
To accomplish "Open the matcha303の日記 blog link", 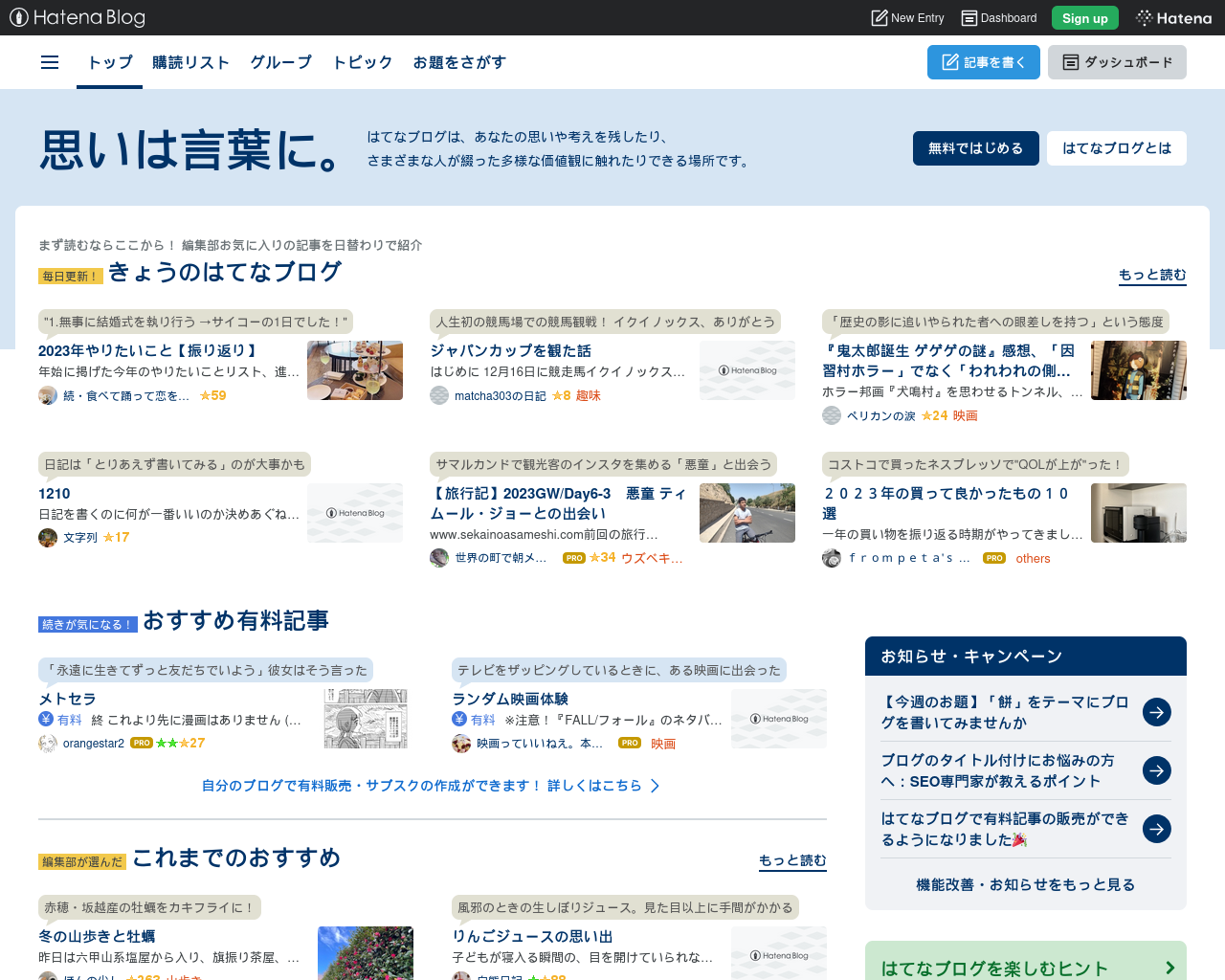I will tap(500, 395).
